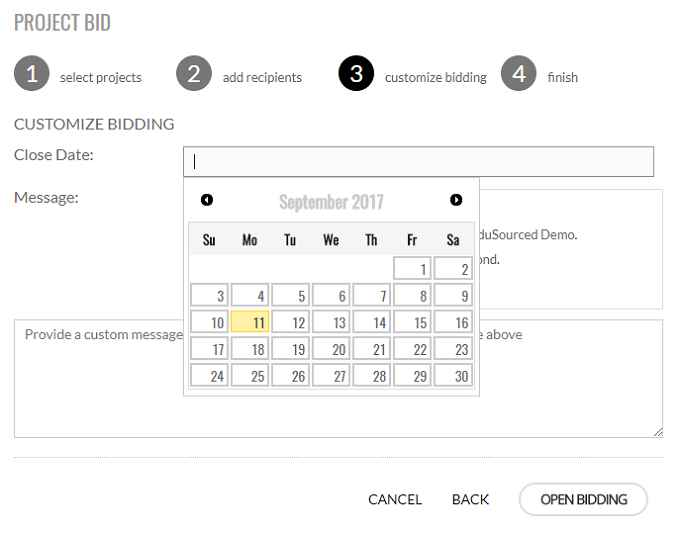The height and width of the screenshot is (534, 681).
Task: Open the select projects step label
Action: (100, 77)
